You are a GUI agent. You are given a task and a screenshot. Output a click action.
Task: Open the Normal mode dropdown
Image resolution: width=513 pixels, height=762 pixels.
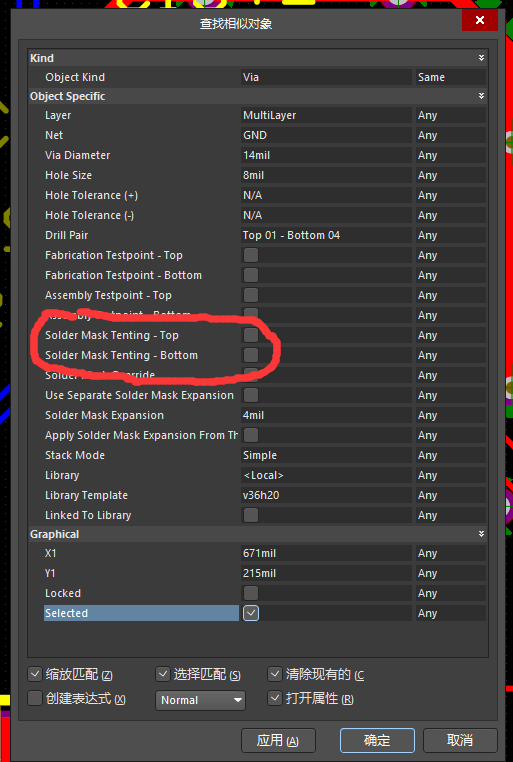200,700
